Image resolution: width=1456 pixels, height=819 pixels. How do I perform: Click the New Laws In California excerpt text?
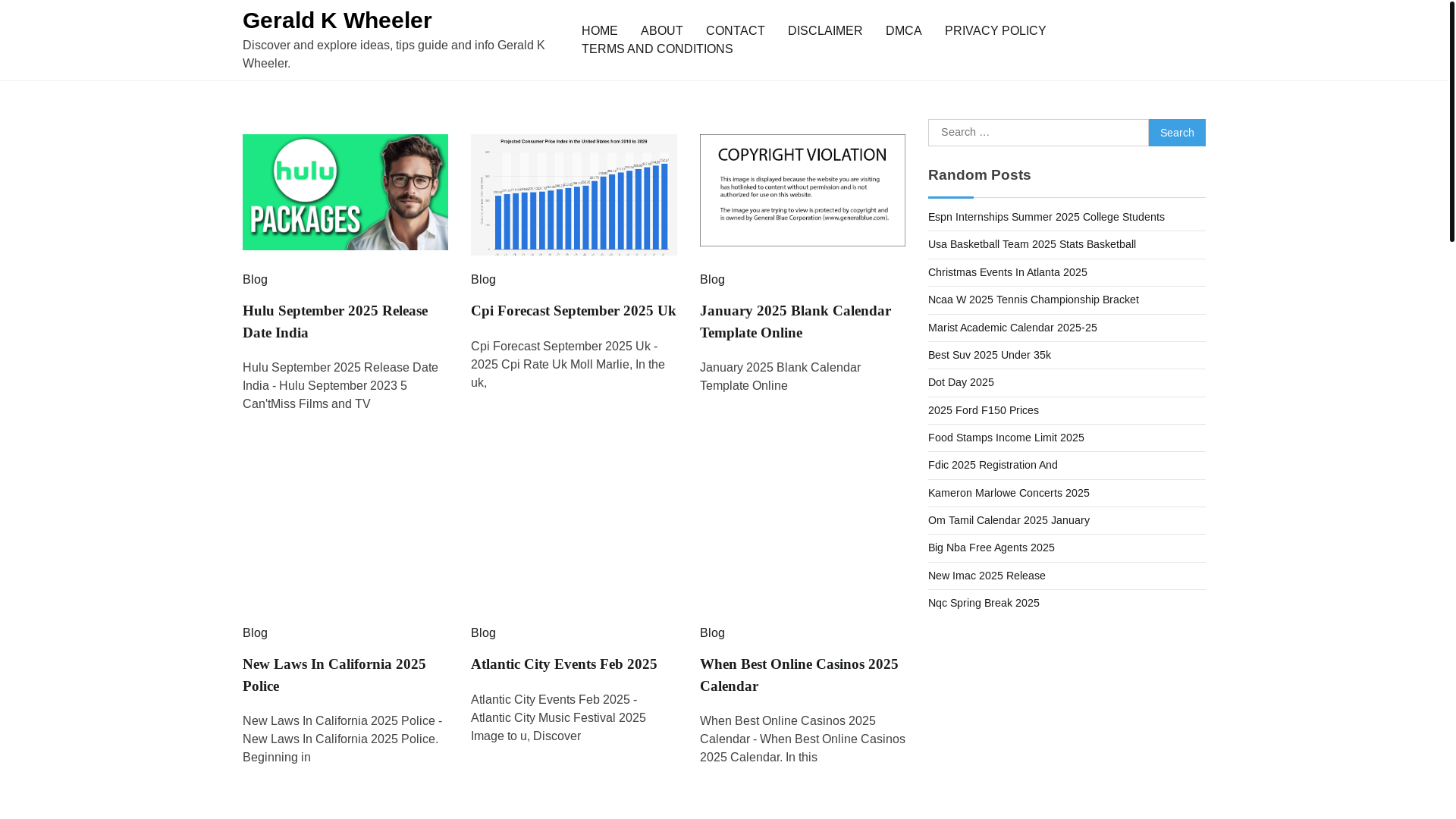(x=342, y=739)
